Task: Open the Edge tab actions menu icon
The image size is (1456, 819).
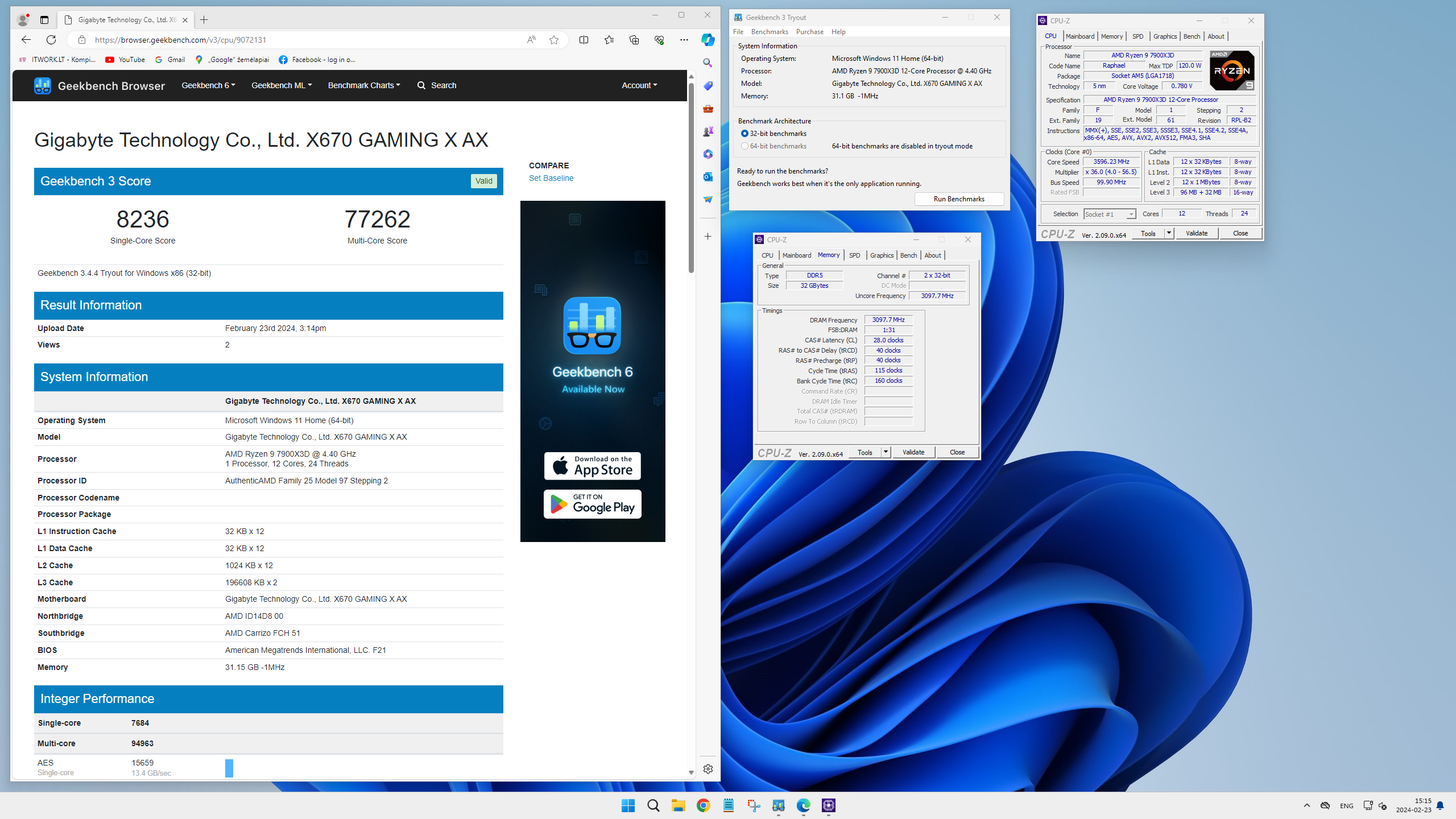Action: pos(44,20)
